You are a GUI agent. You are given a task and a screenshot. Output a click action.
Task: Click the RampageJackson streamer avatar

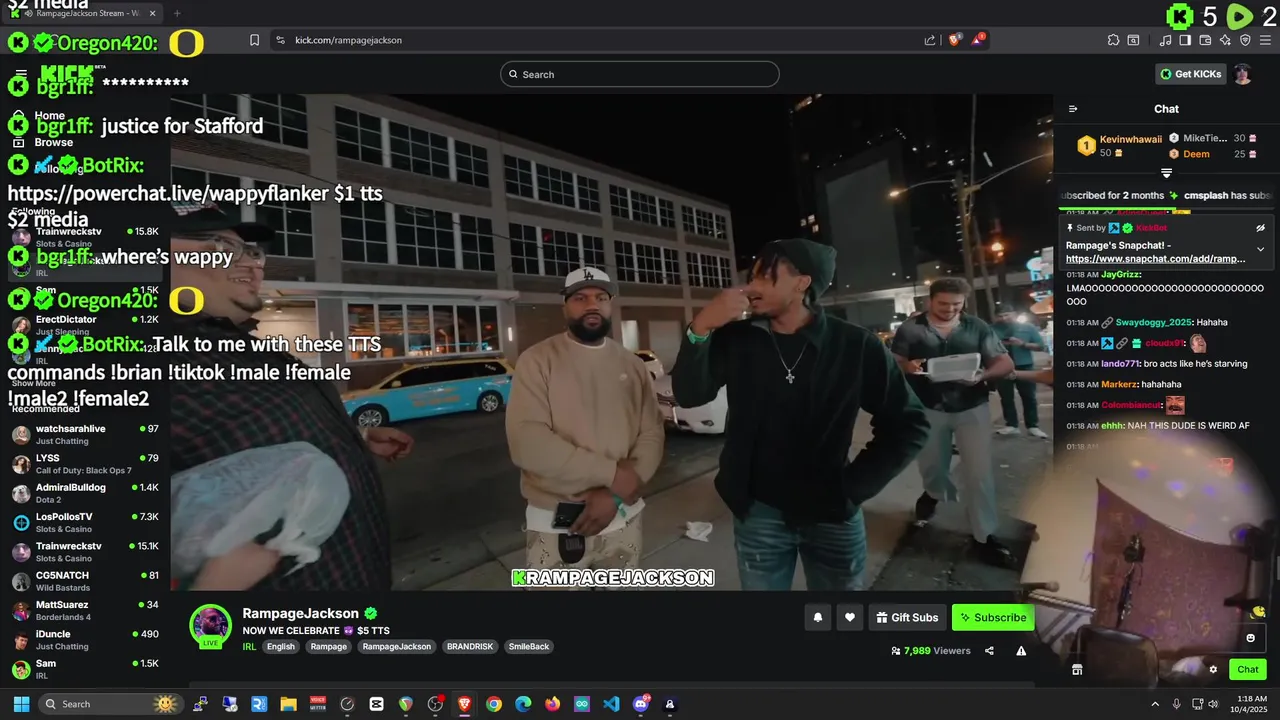tap(211, 626)
